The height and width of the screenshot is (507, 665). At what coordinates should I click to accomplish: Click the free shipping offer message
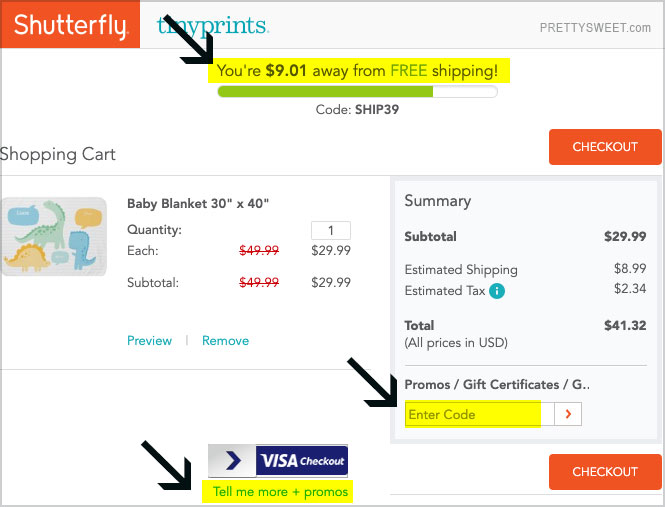(358, 70)
